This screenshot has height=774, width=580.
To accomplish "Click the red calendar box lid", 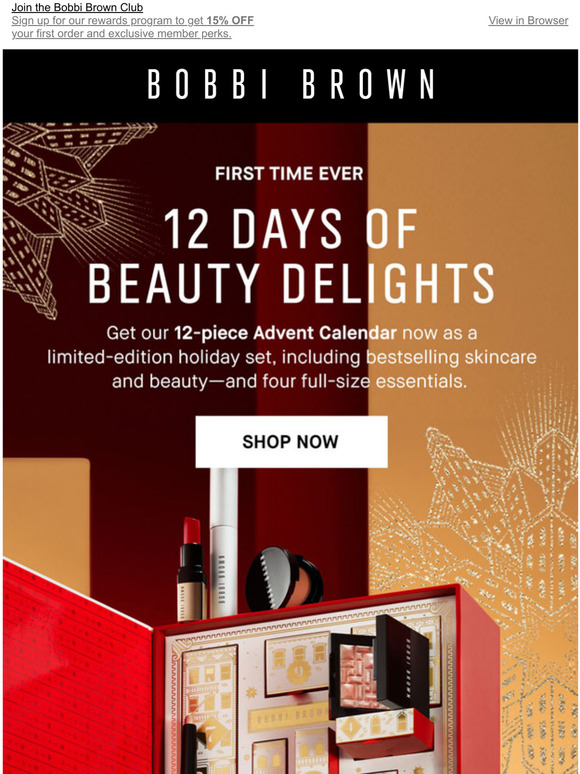I will coord(77,666).
